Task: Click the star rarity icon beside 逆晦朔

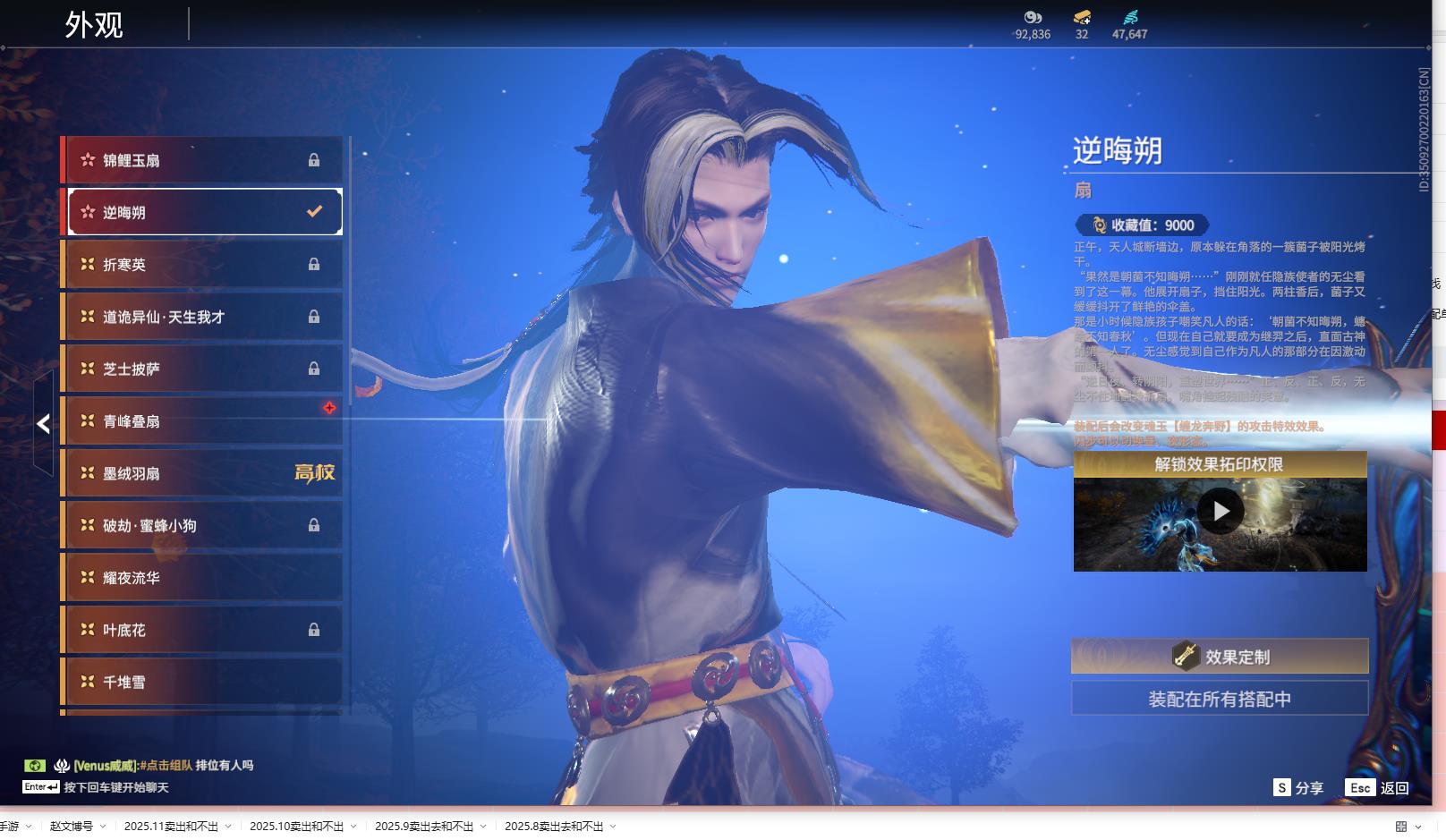Action: (x=88, y=212)
